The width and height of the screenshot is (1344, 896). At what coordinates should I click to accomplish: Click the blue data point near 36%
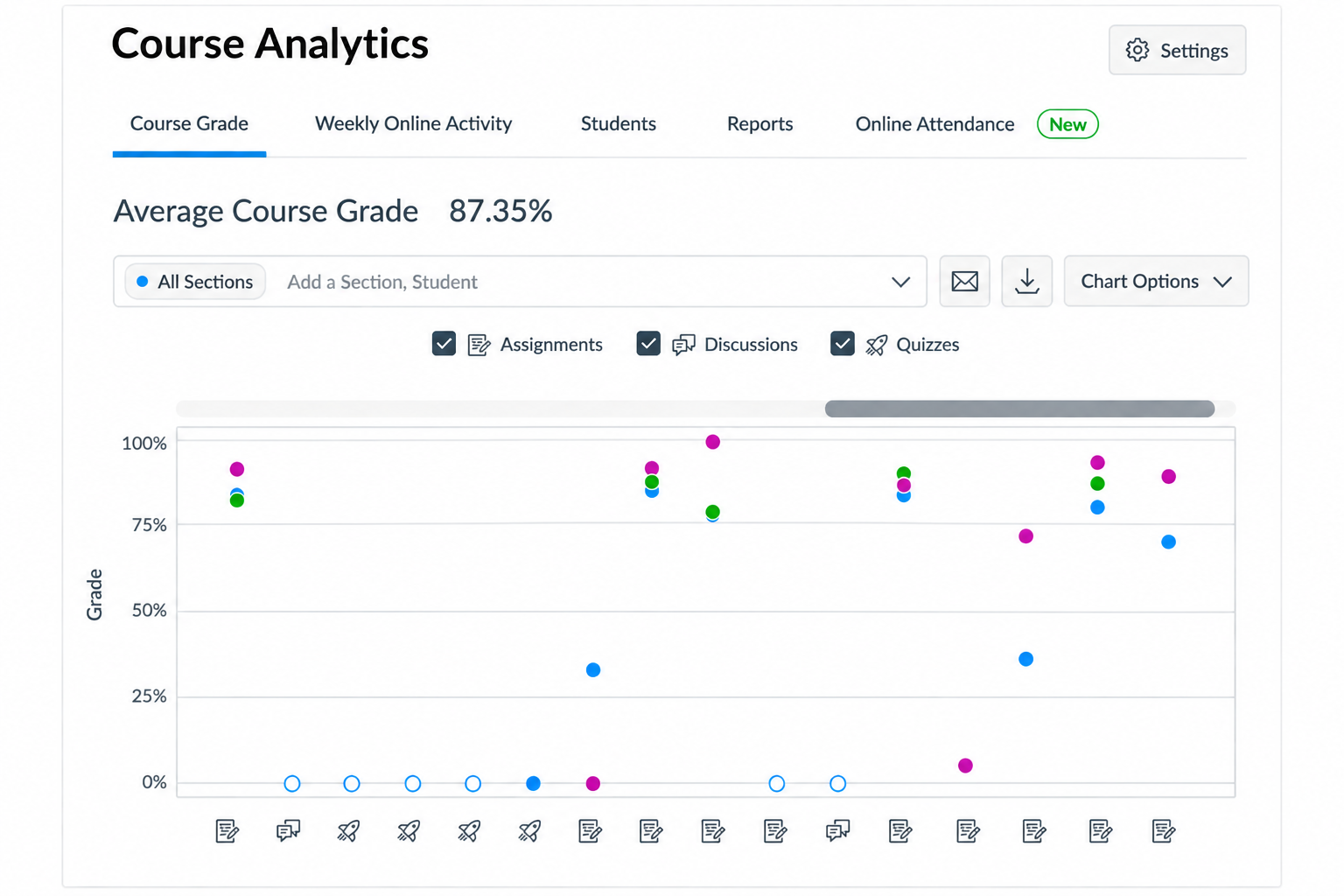(x=1026, y=659)
